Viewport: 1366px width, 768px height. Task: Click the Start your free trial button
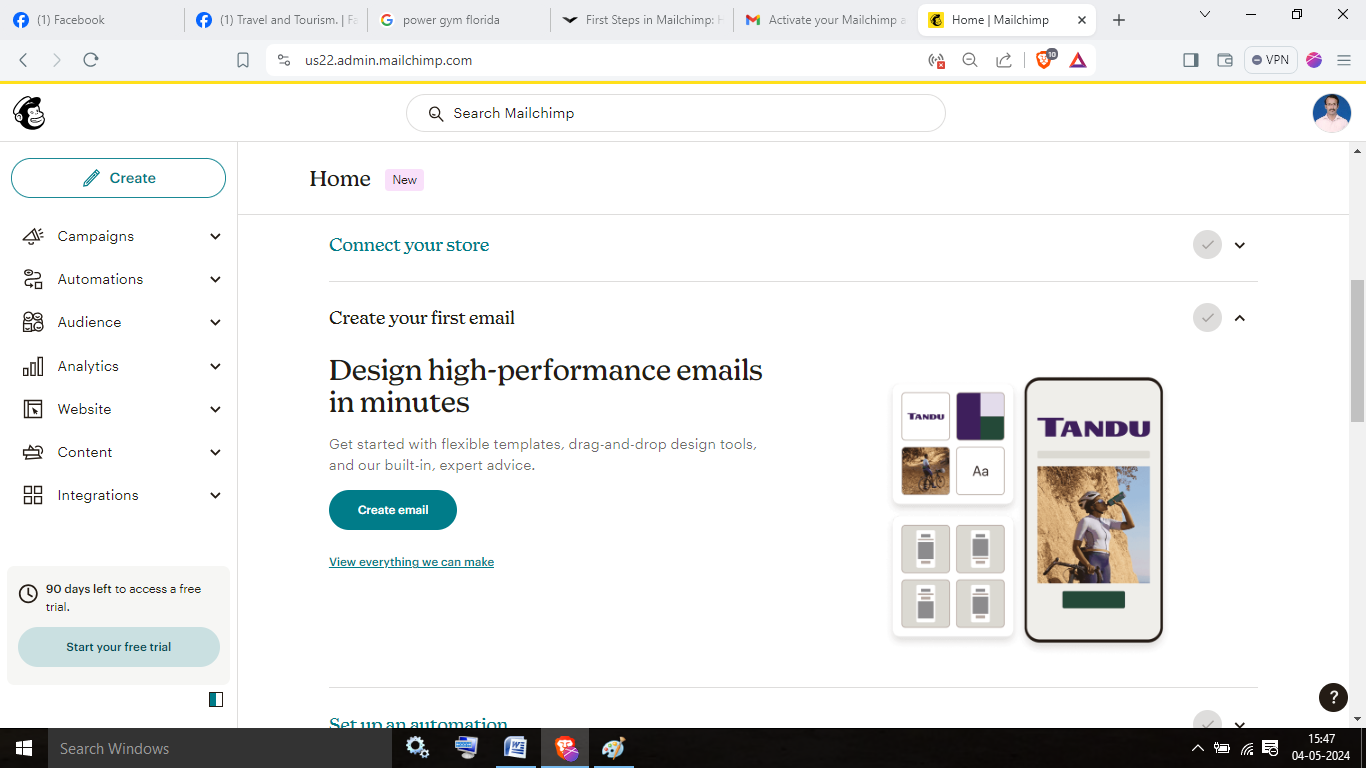[x=119, y=647]
